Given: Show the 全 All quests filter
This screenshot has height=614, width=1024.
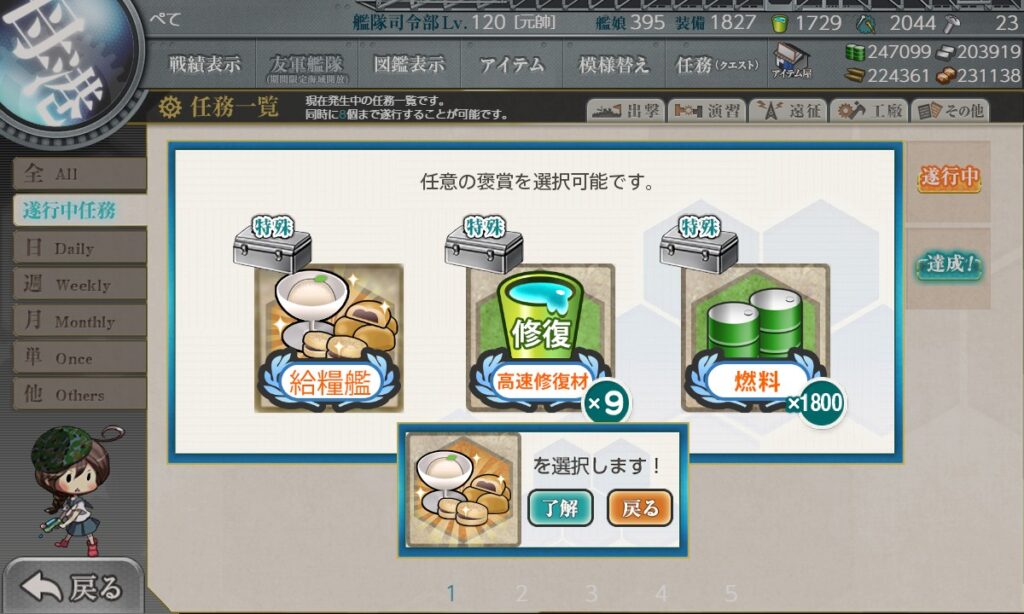Looking at the screenshot, I should coord(80,174).
